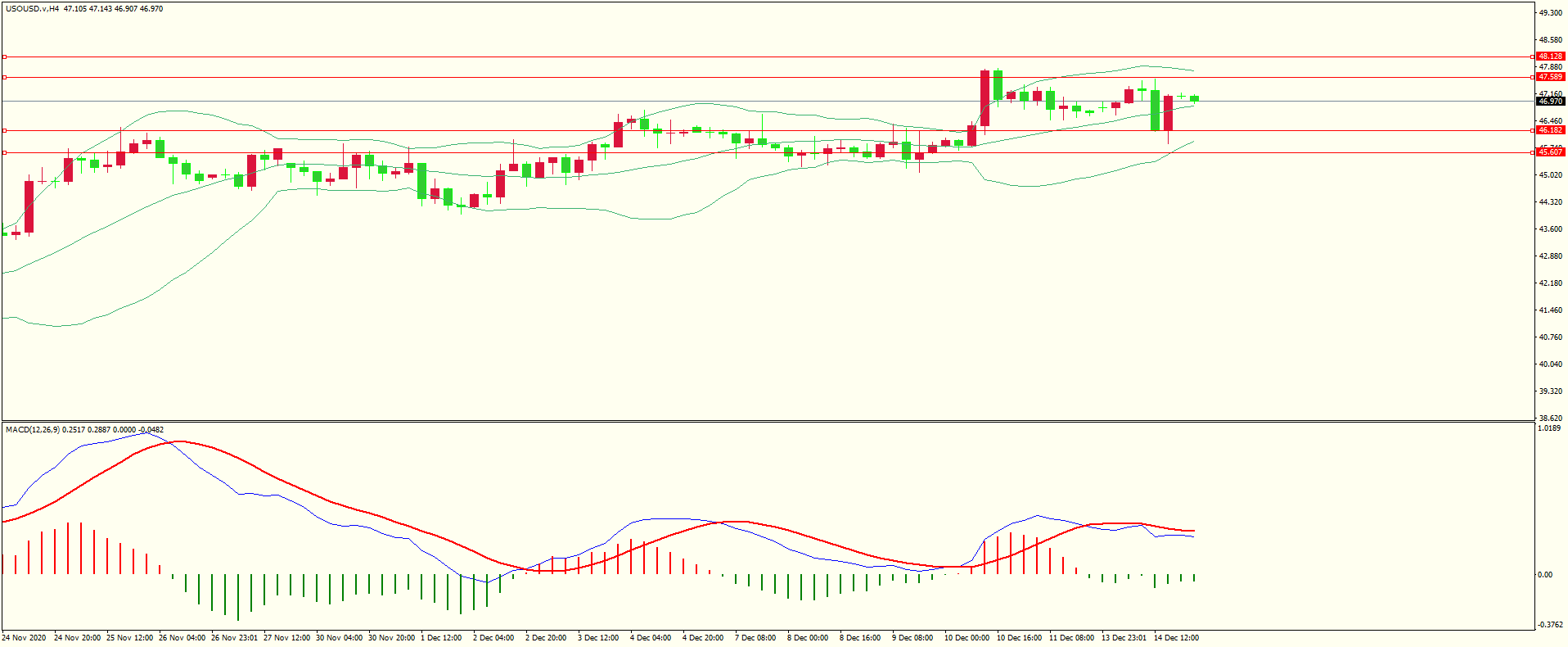Click the 7 Dec 08:00 time label

pos(755,638)
